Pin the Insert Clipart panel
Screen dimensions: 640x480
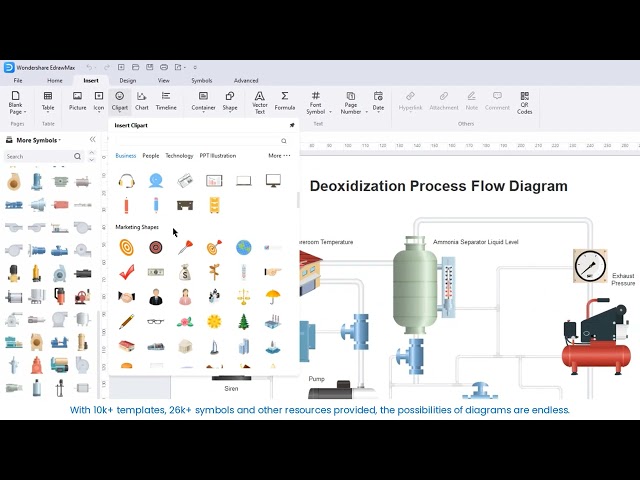(292, 125)
